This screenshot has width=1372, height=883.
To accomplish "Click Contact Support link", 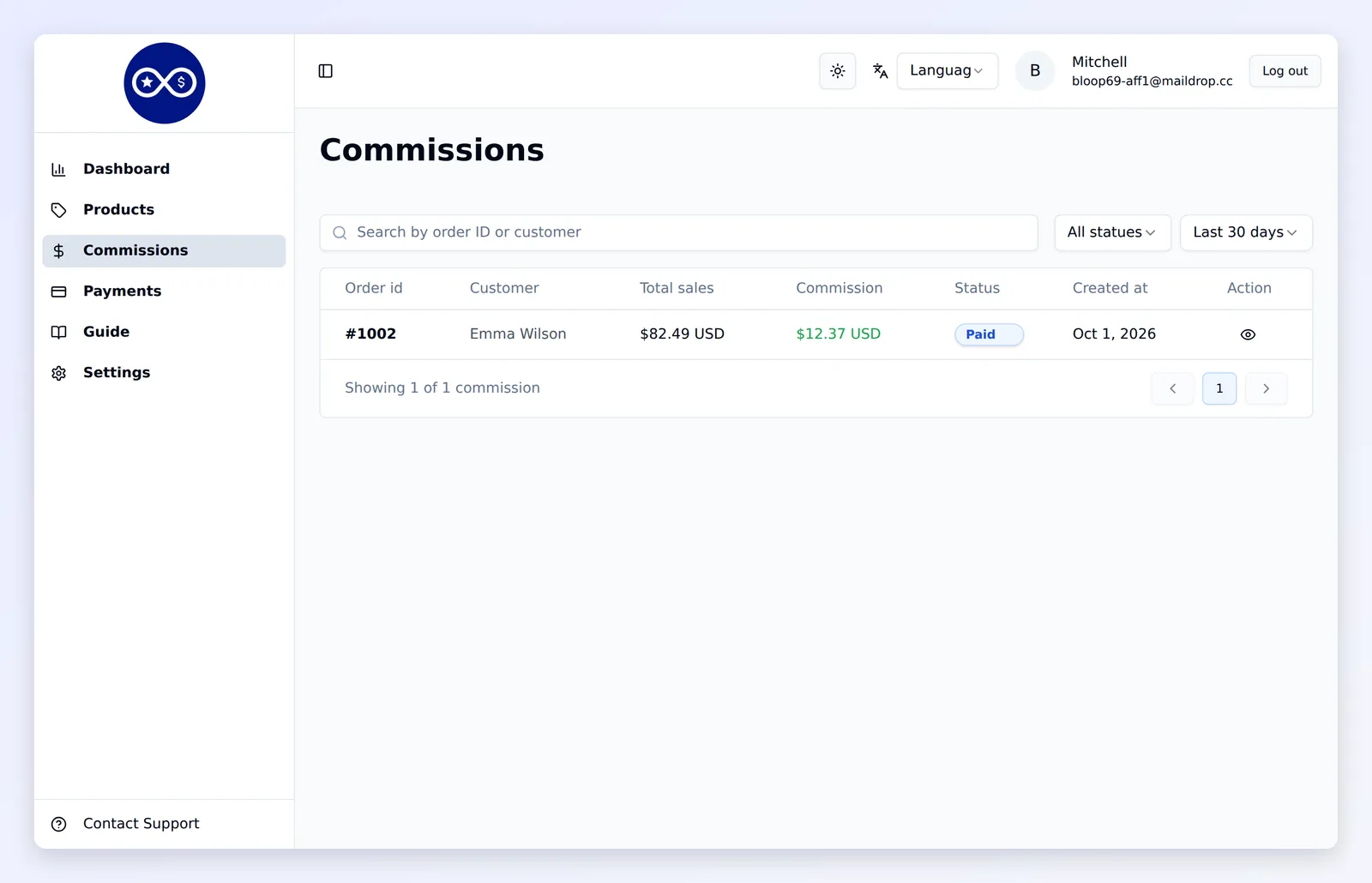I will [141, 824].
